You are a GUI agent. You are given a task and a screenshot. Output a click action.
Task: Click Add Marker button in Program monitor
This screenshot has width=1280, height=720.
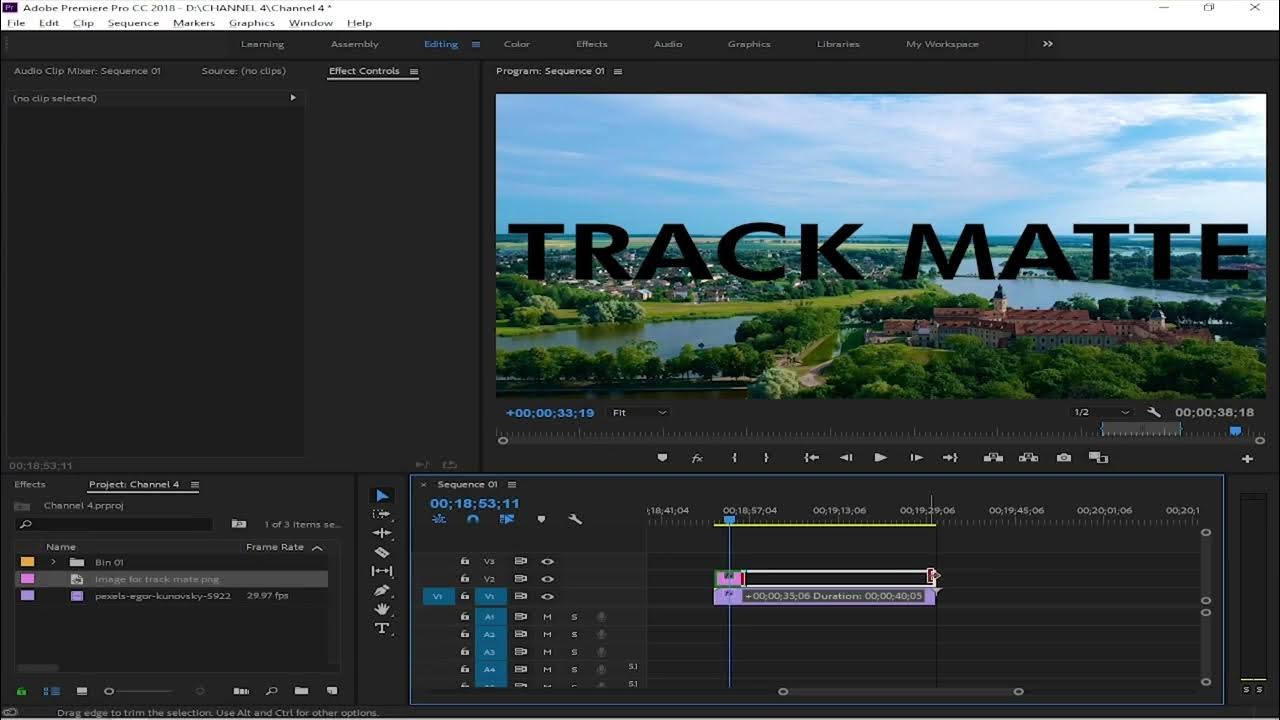(662, 457)
